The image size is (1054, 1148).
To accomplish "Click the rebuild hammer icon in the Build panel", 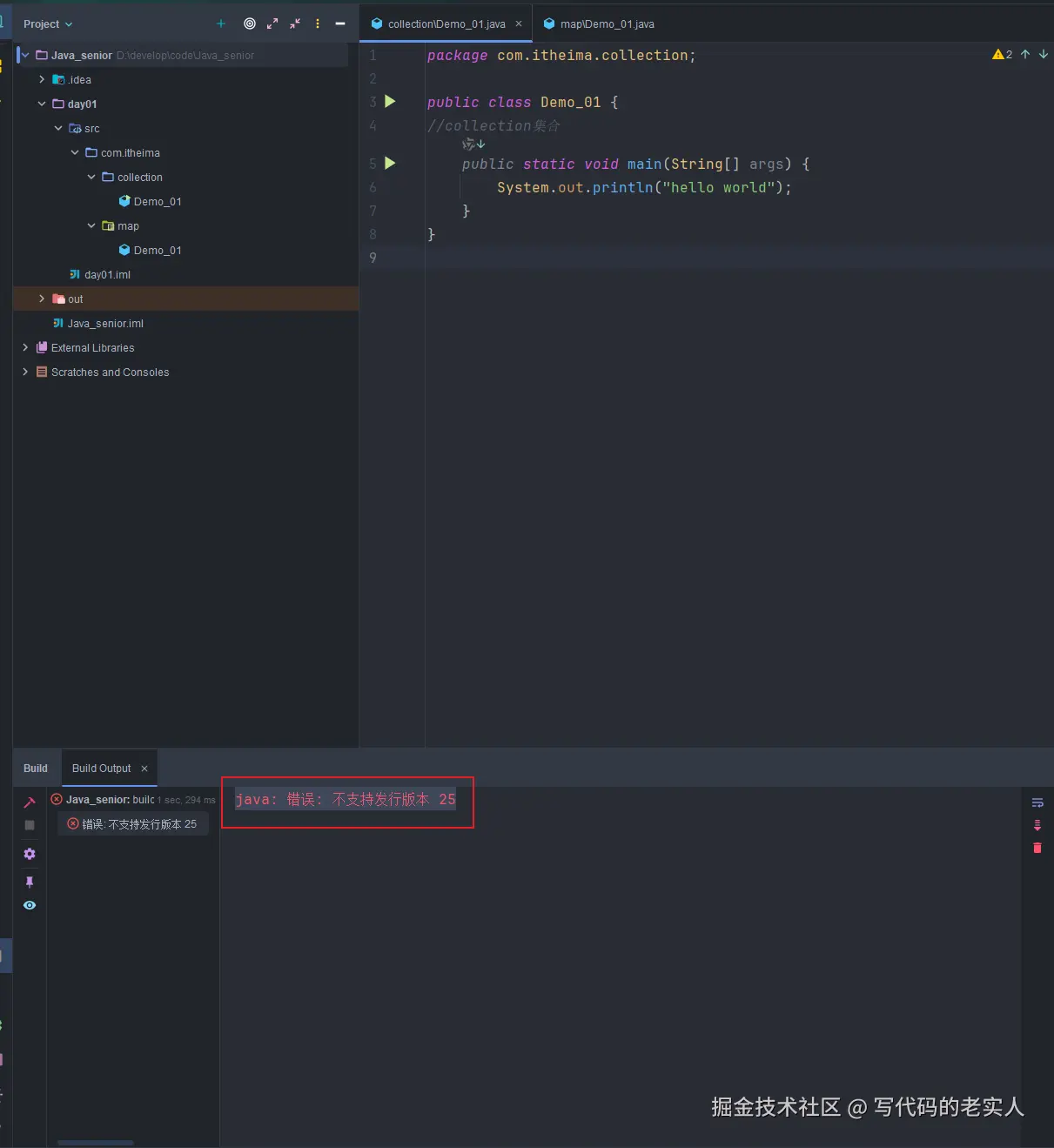I will pos(30,802).
